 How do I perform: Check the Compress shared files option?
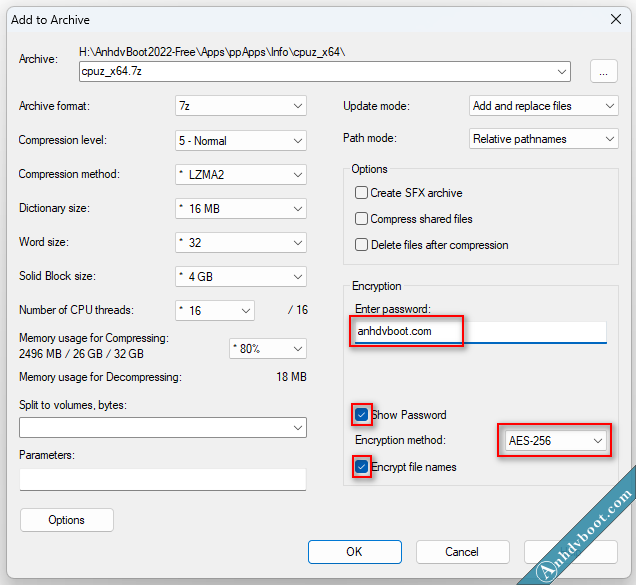coord(362,219)
